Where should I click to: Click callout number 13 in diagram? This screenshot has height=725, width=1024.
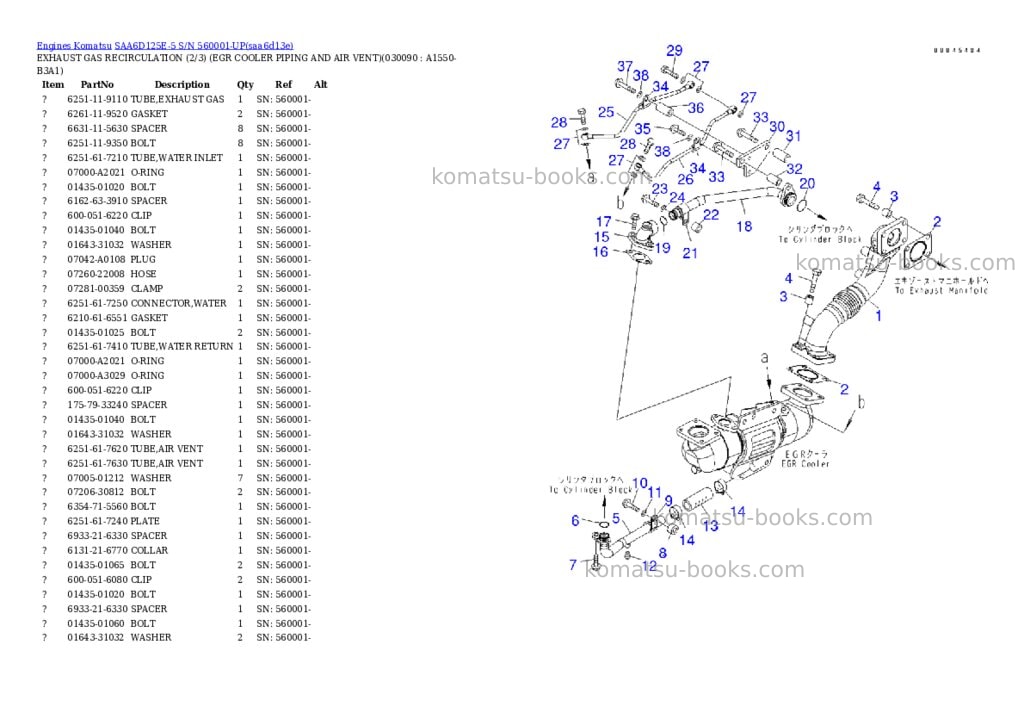[711, 525]
